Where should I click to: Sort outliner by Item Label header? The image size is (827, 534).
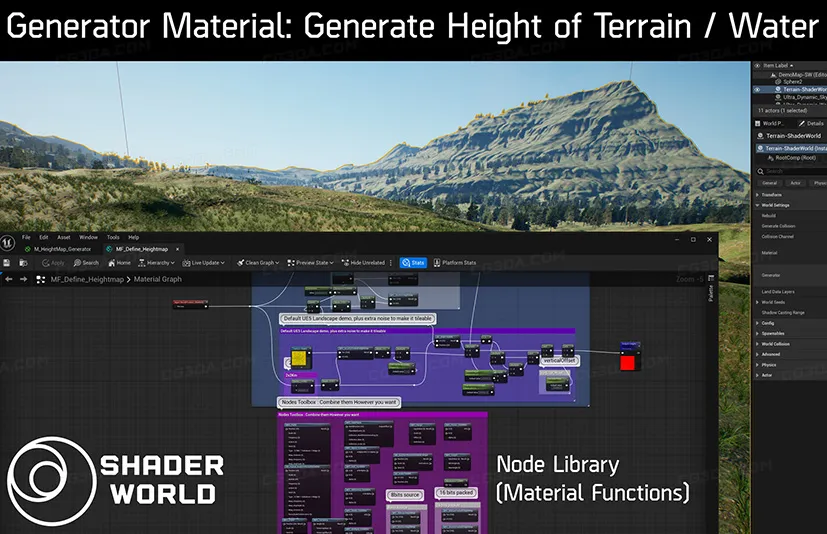777,65
